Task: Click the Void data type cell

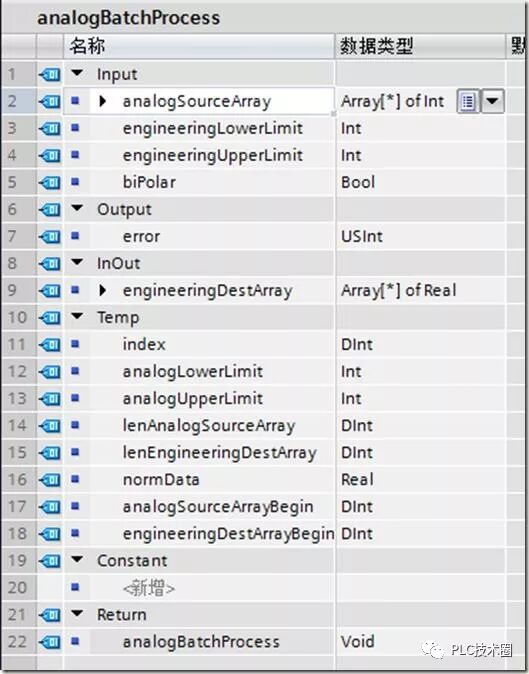Action: pos(420,642)
